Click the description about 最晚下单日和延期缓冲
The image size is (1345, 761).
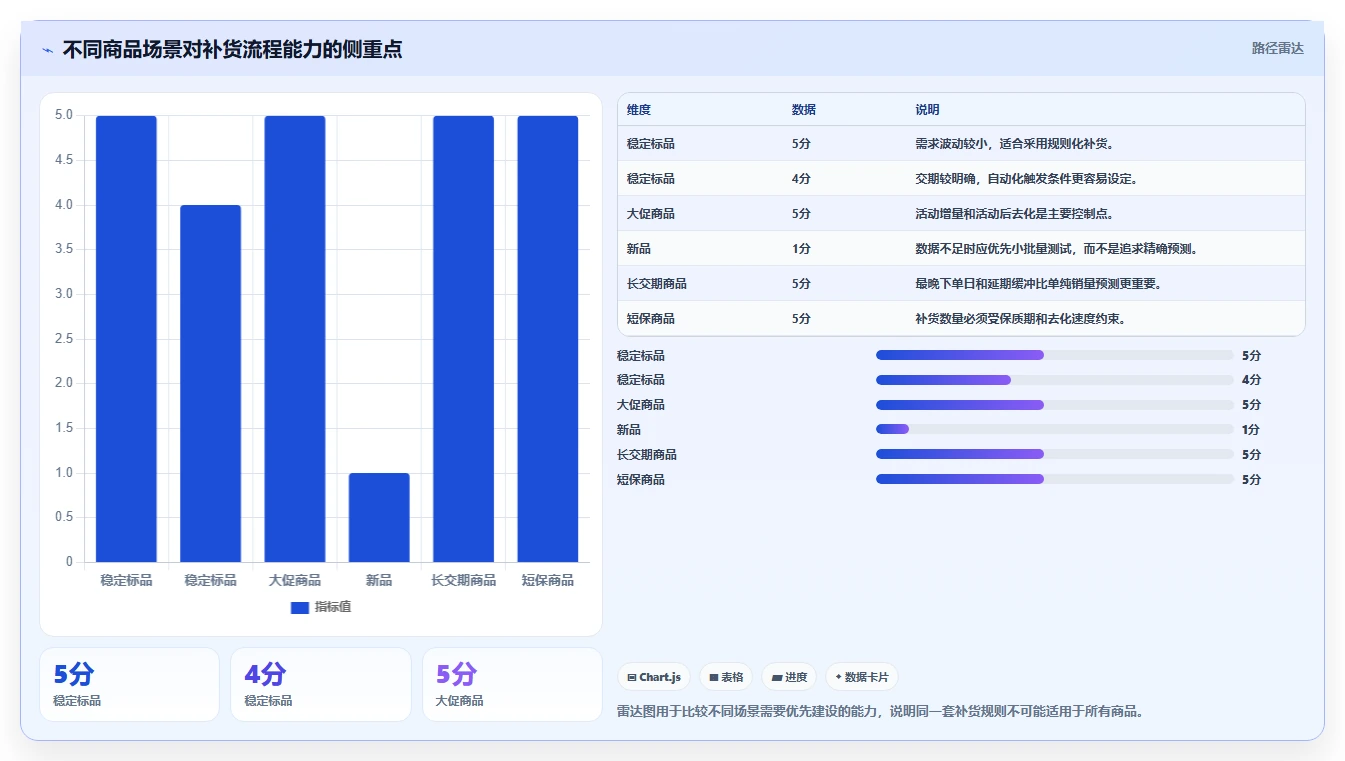click(x=1038, y=284)
